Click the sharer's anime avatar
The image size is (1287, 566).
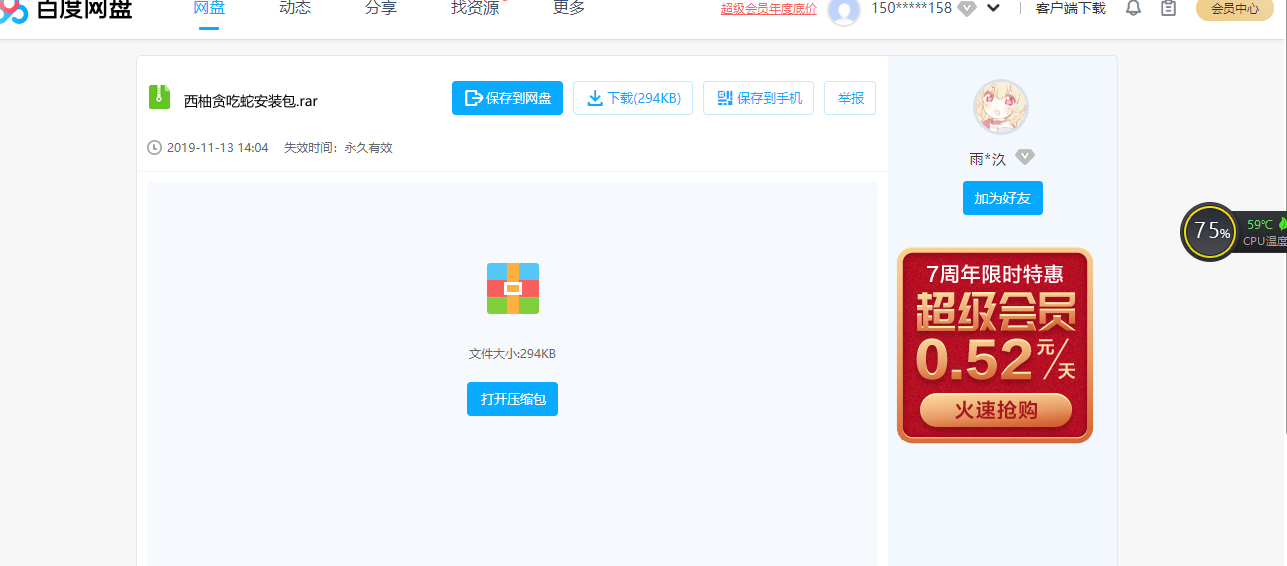point(1001,107)
